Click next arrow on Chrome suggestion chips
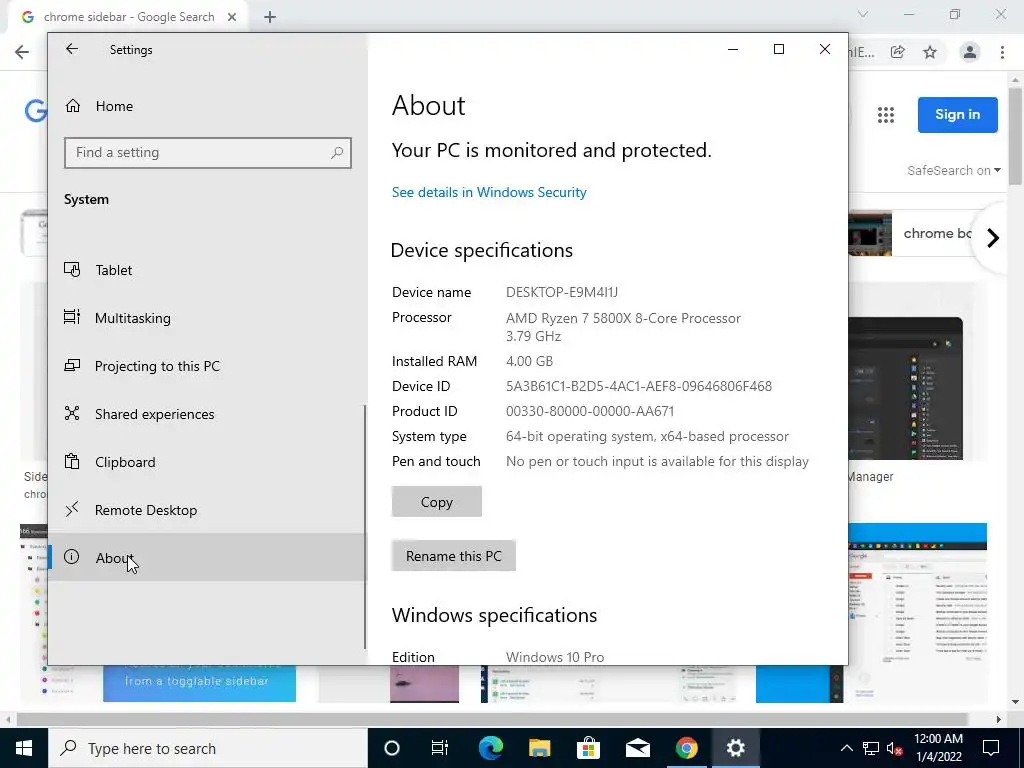1024x768 pixels. 993,238
